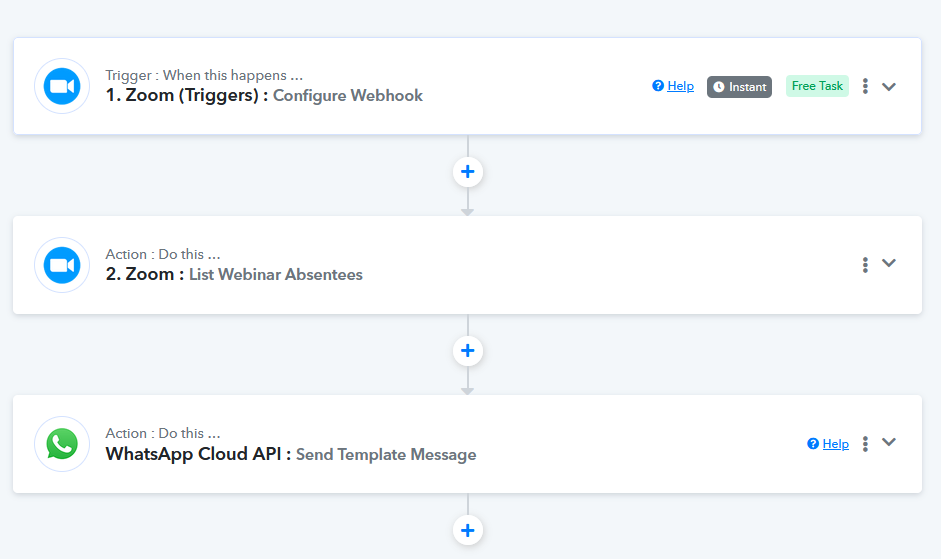Expand the WhatsApp Send Template Message chevron
The height and width of the screenshot is (559, 941).
889,442
